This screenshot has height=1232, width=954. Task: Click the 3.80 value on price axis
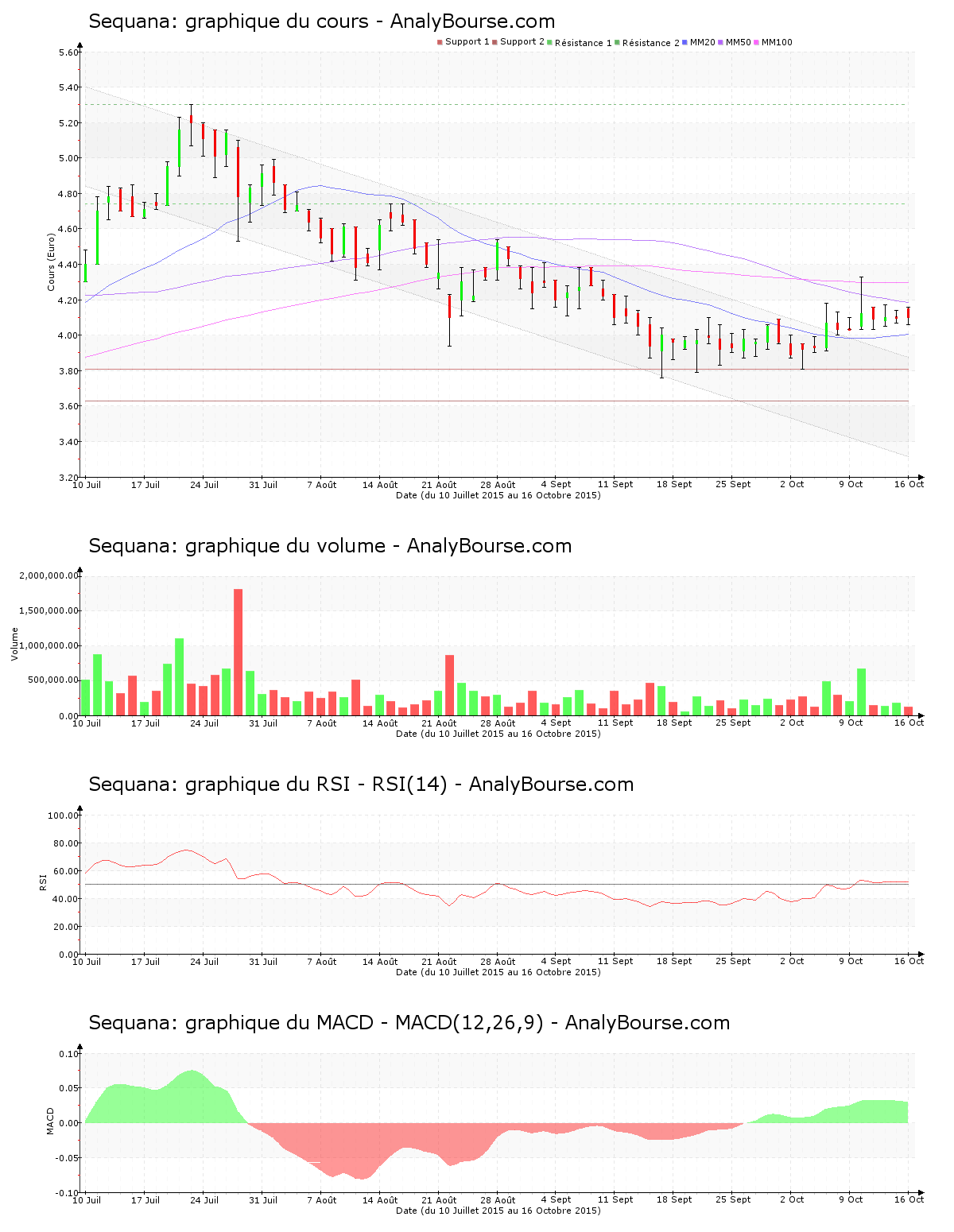tap(68, 371)
